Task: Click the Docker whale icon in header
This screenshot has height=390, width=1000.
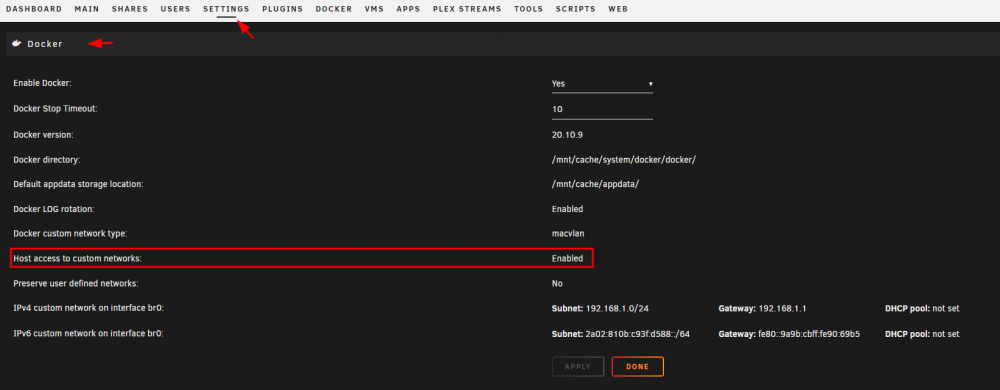Action: point(17,43)
